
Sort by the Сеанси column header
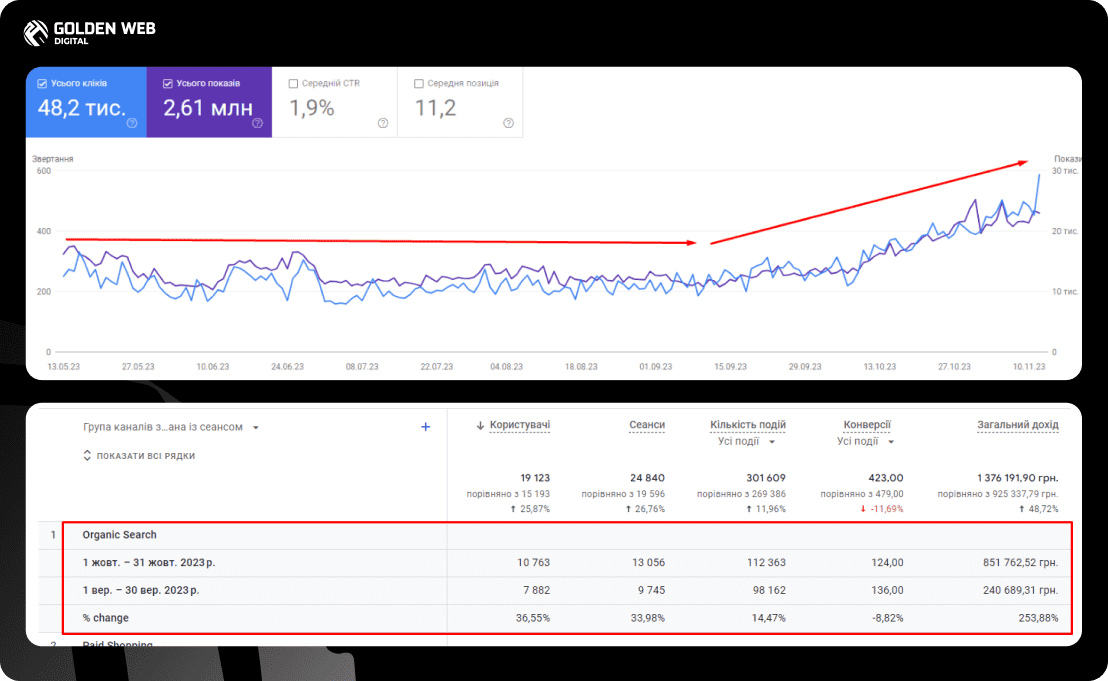click(647, 425)
